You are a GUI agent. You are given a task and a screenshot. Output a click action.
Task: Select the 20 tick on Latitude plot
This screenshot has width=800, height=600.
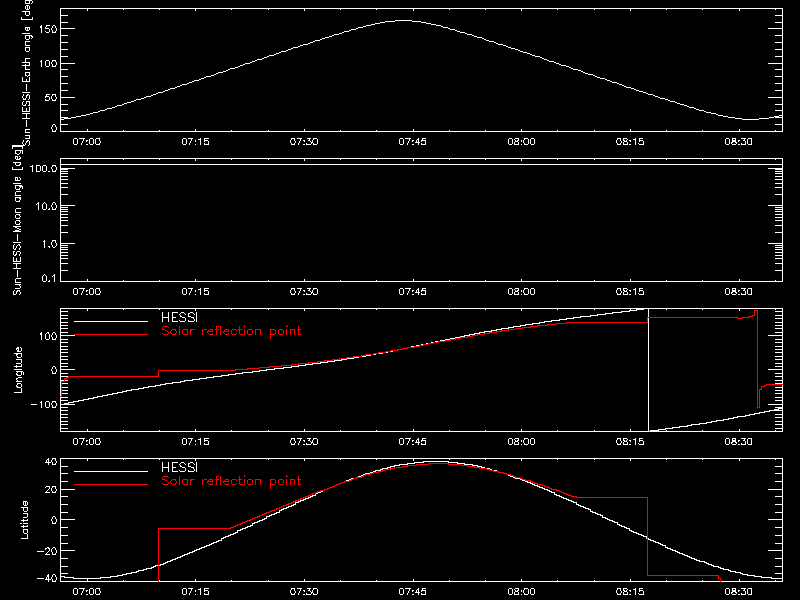51,490
